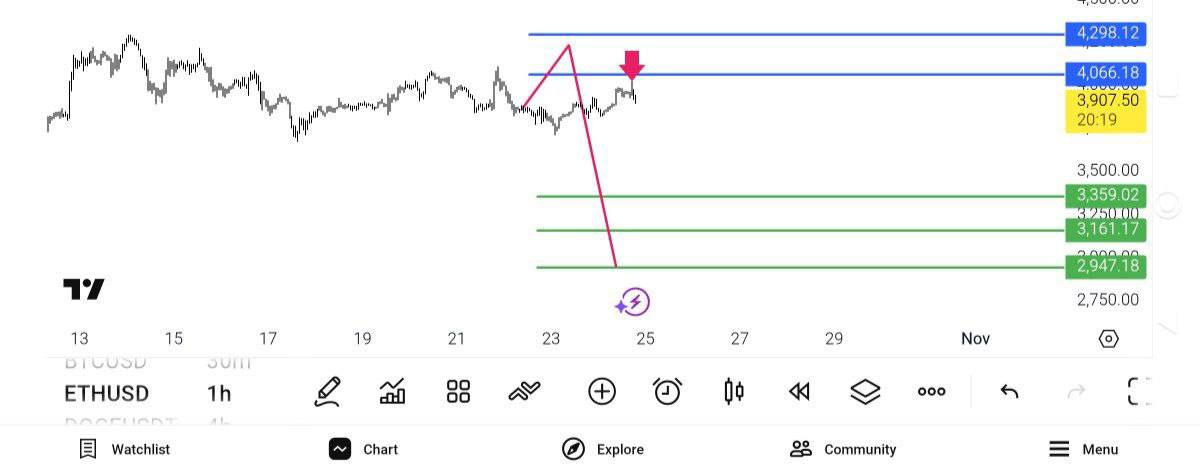Viewport: 1200px width, 474px height.
Task: Open the Community section
Action: [843, 449]
